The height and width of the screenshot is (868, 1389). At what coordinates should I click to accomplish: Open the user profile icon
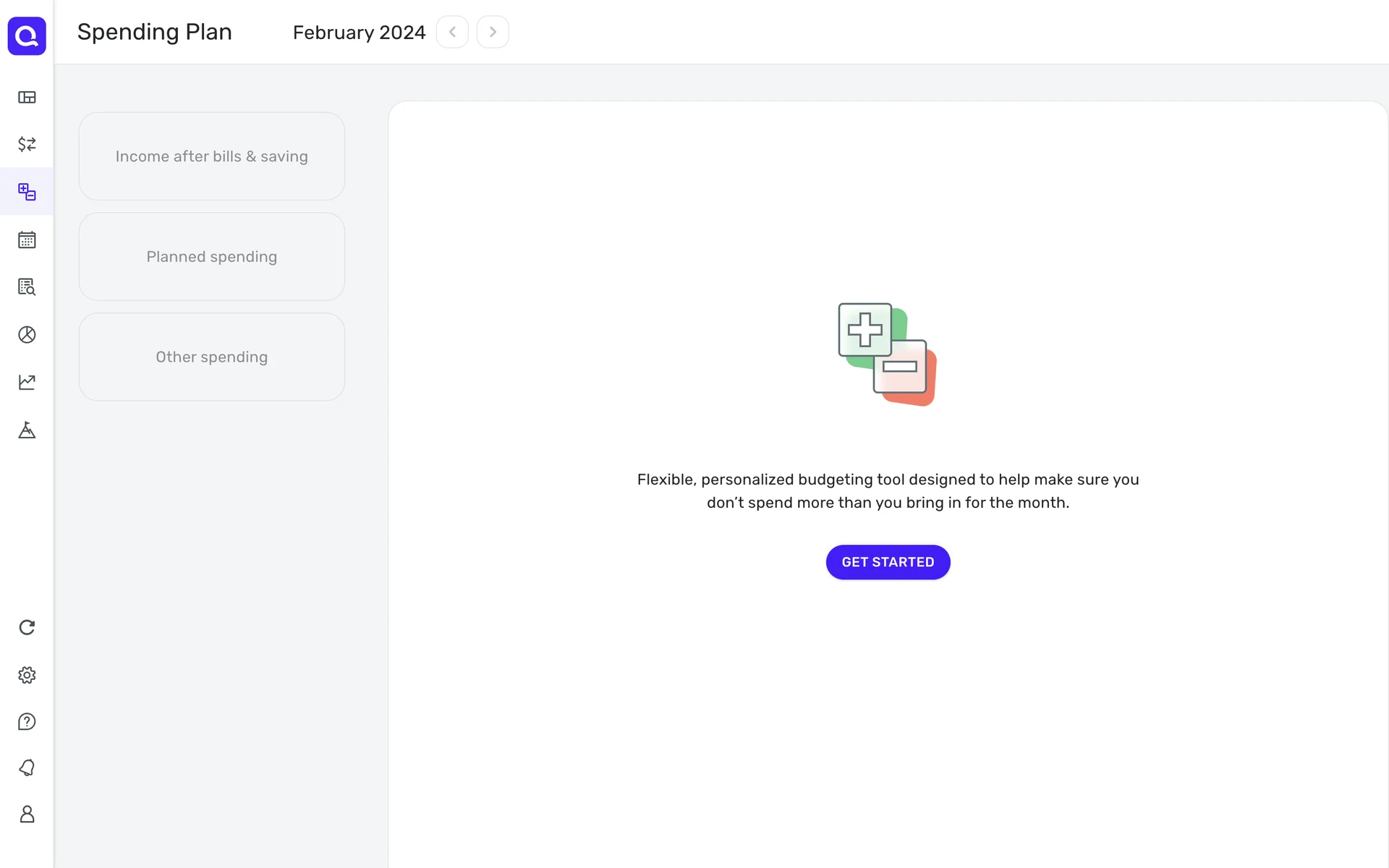pyautogui.click(x=27, y=814)
